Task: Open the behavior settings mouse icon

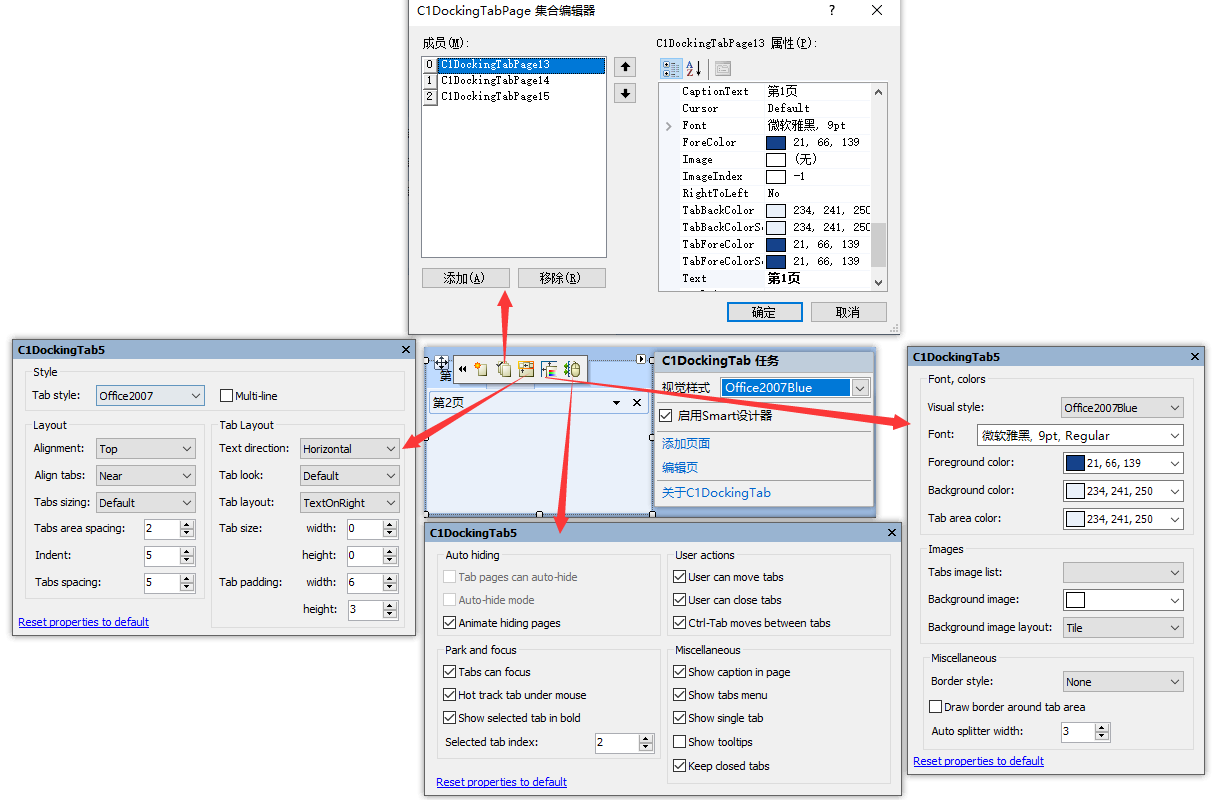Action: (571, 369)
